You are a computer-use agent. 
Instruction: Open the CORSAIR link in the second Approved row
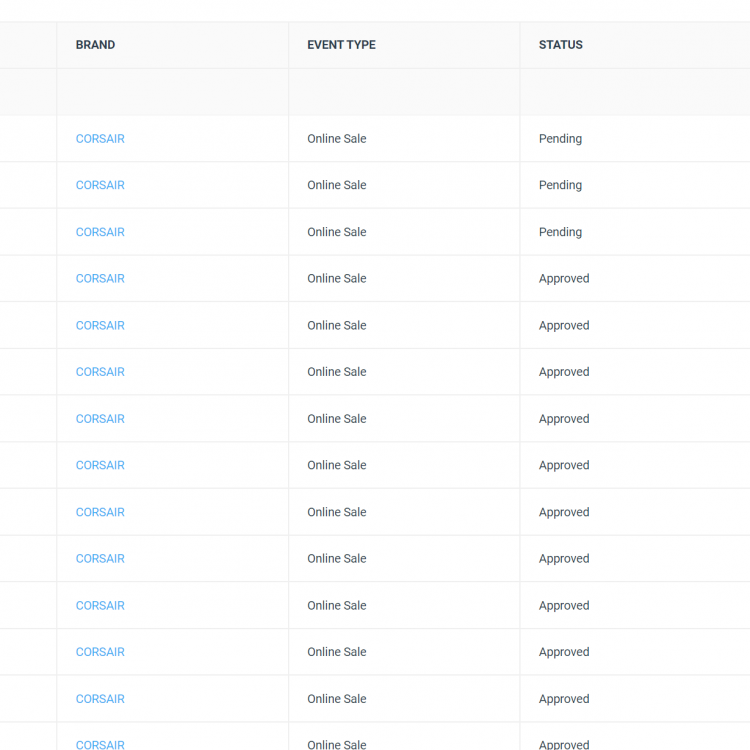[100, 325]
